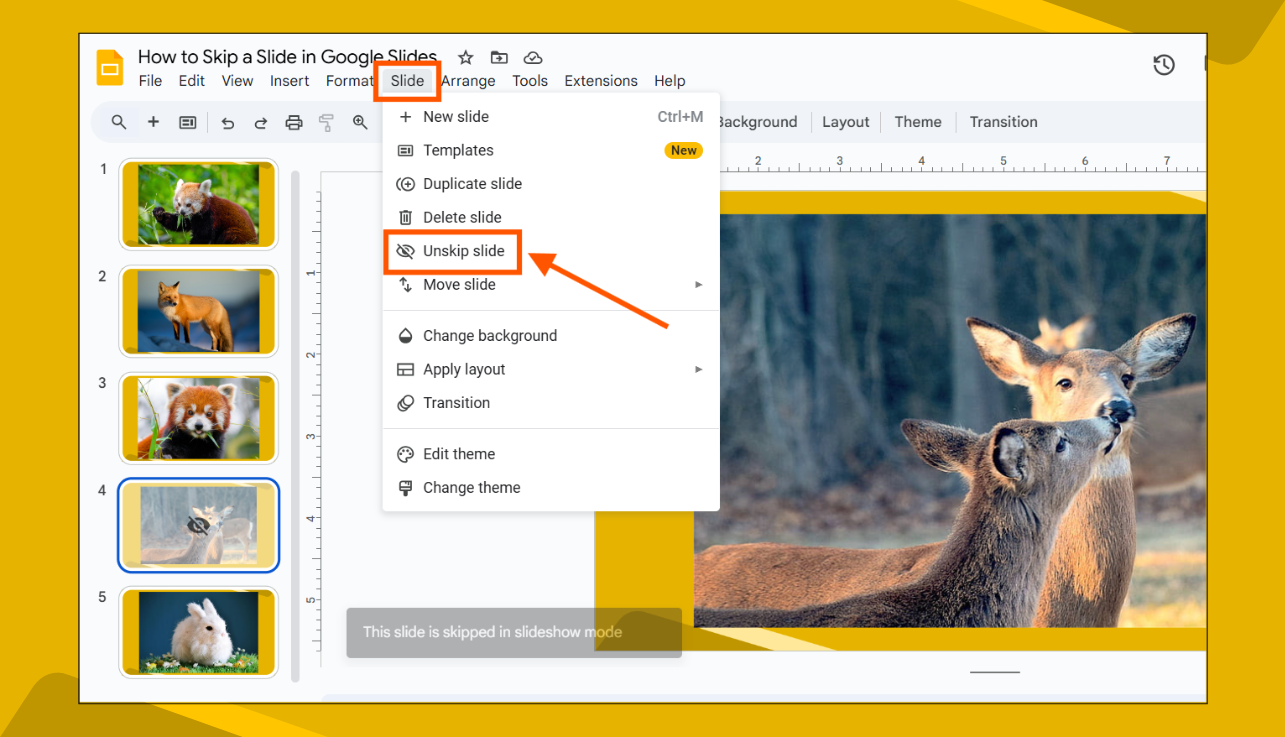This screenshot has width=1285, height=737.
Task: Open the Extensions menu
Action: 600,81
